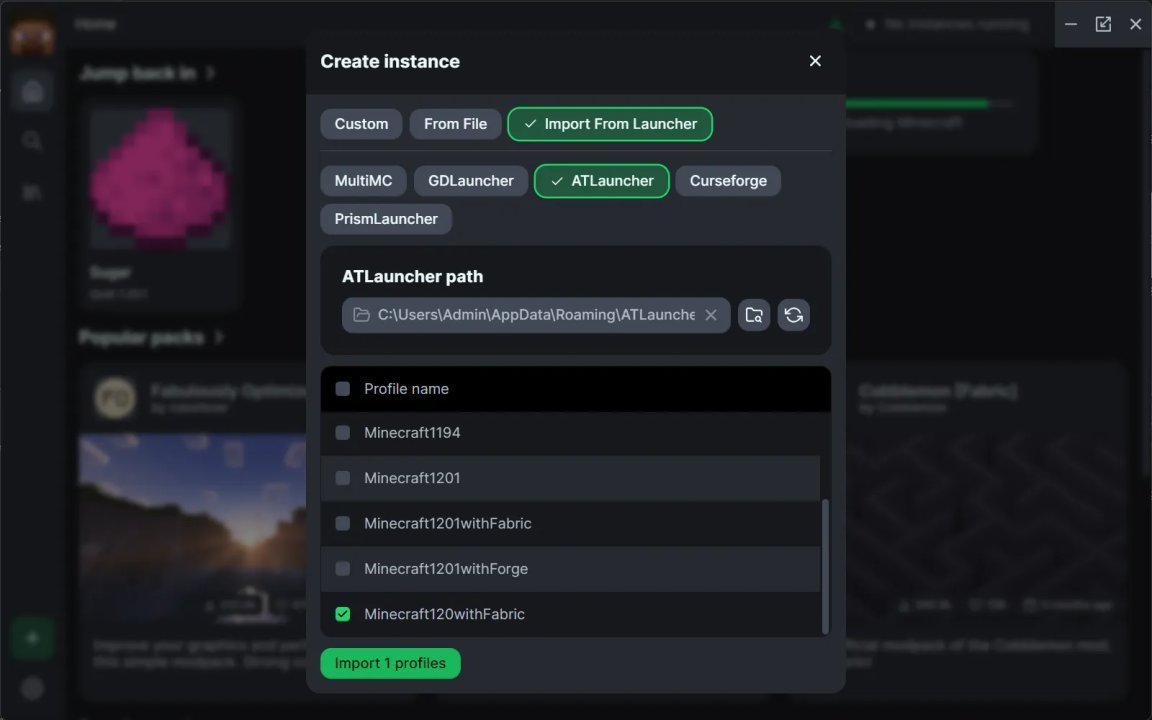Check the Minecraft1194 profile checkbox
Image resolution: width=1152 pixels, height=720 pixels.
click(343, 432)
